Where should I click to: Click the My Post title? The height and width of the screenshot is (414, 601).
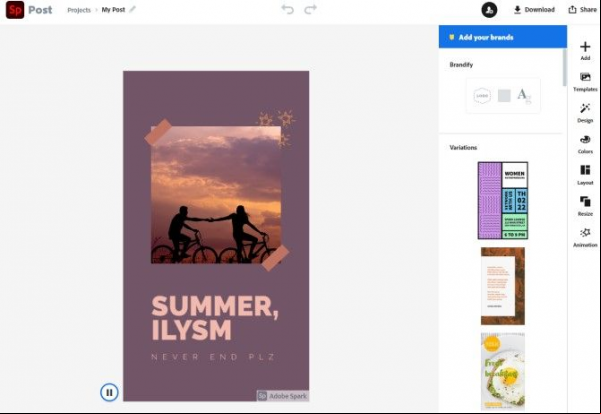(x=113, y=10)
